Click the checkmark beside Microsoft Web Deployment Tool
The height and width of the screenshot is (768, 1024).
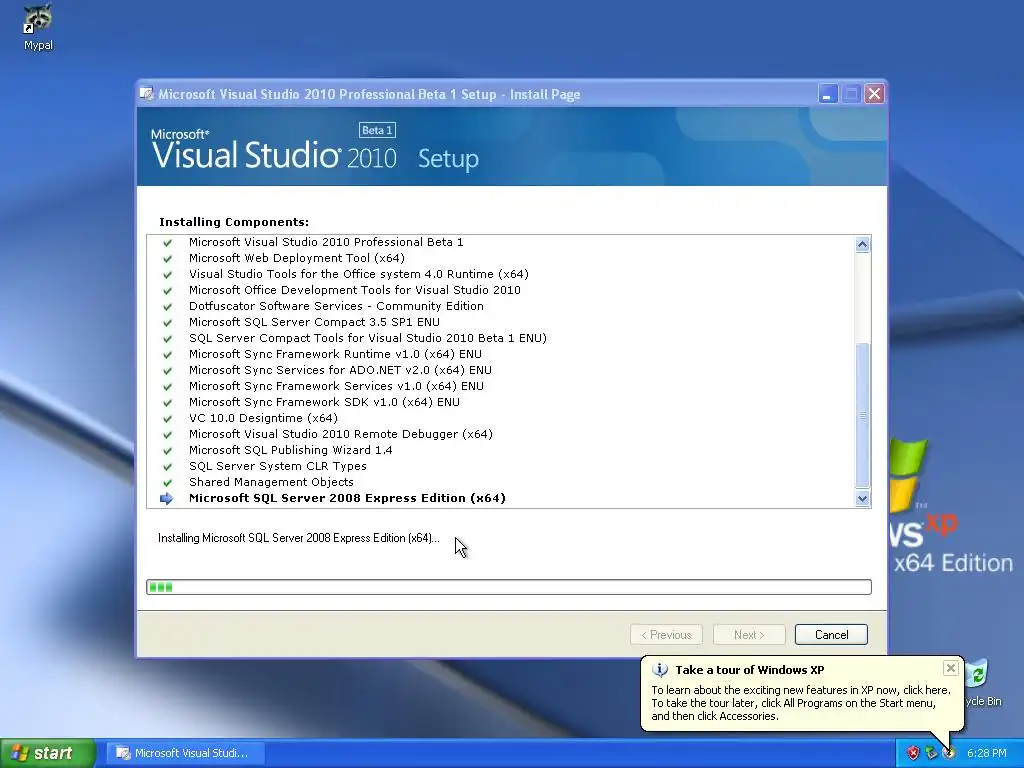pyautogui.click(x=167, y=259)
